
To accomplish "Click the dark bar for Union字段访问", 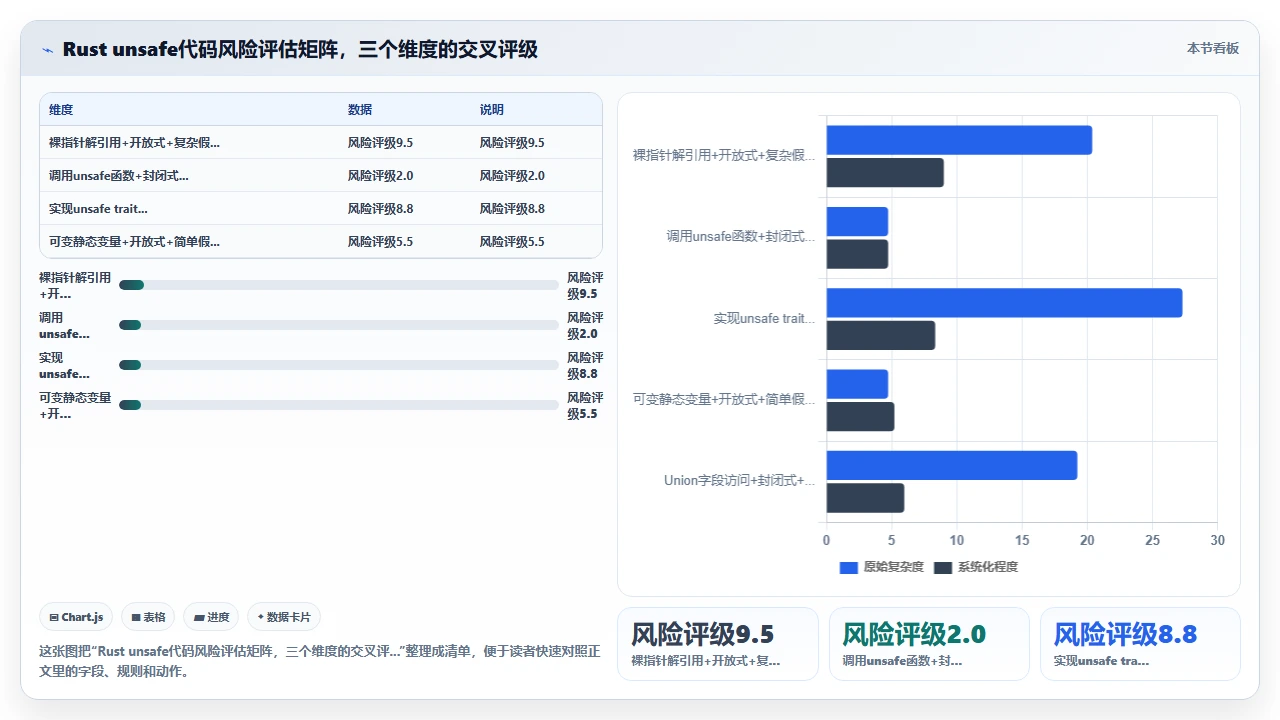I will pyautogui.click(x=865, y=498).
